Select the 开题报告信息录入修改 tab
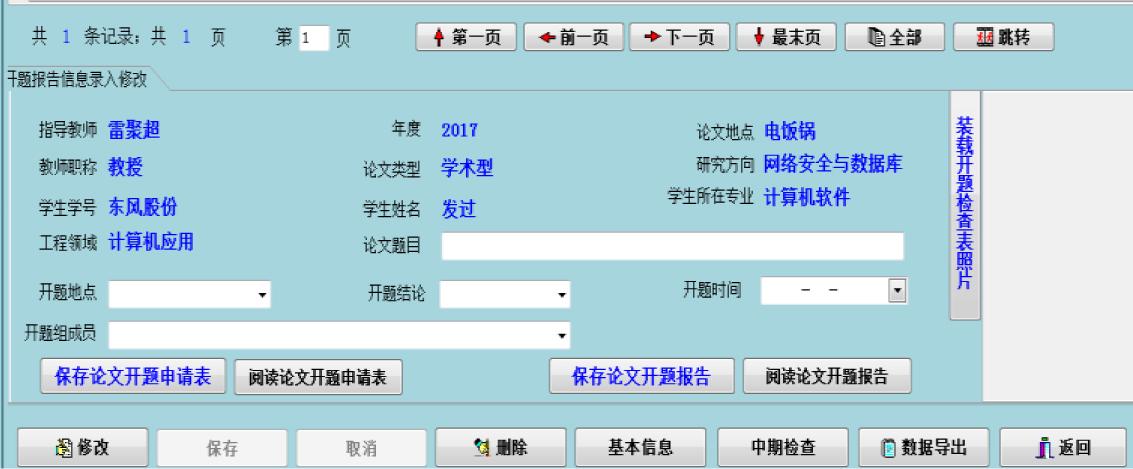This screenshot has height=469, width=1133. coord(80,79)
